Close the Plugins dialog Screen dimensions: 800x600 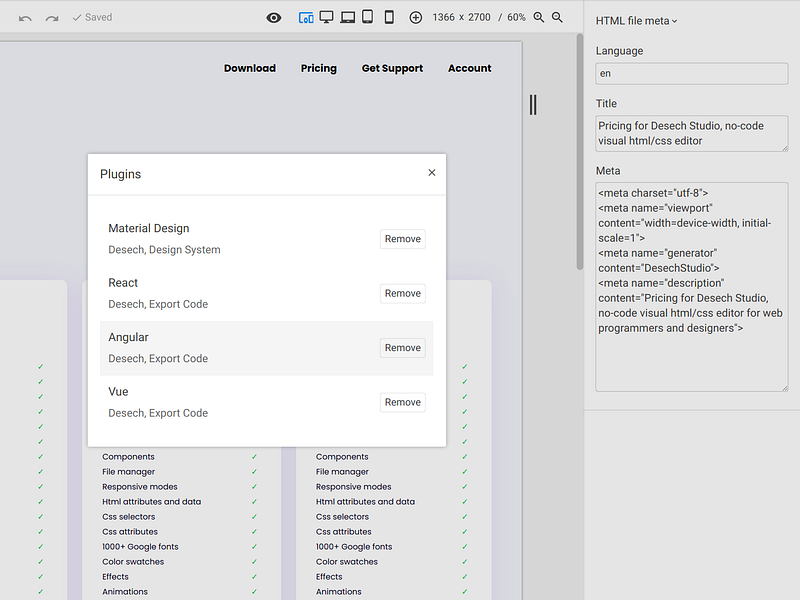coord(432,172)
